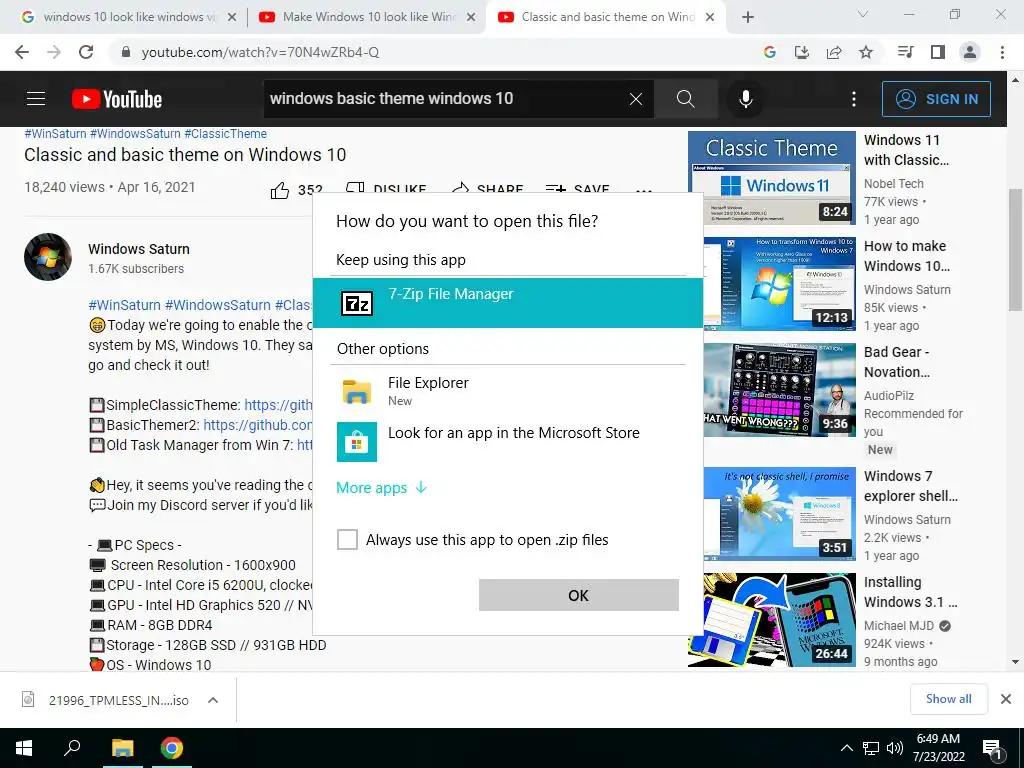Open tab search dropdown chevron

(x=863, y=14)
